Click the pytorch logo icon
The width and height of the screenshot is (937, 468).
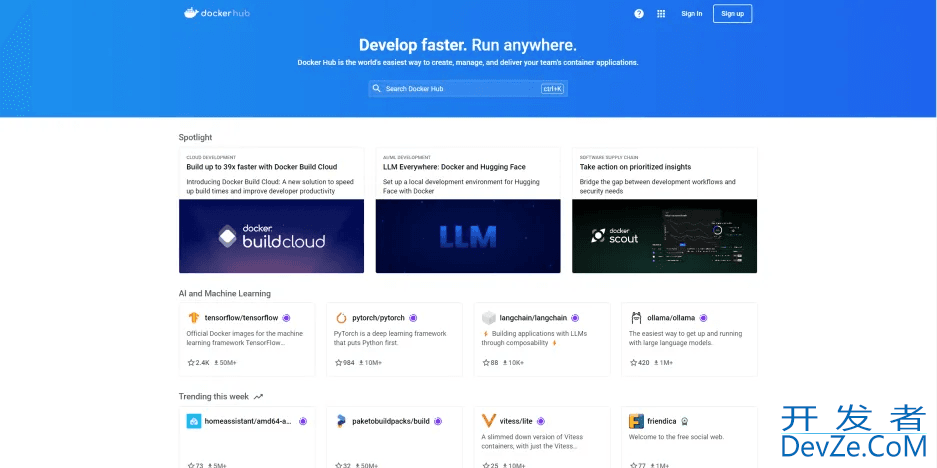(x=341, y=317)
